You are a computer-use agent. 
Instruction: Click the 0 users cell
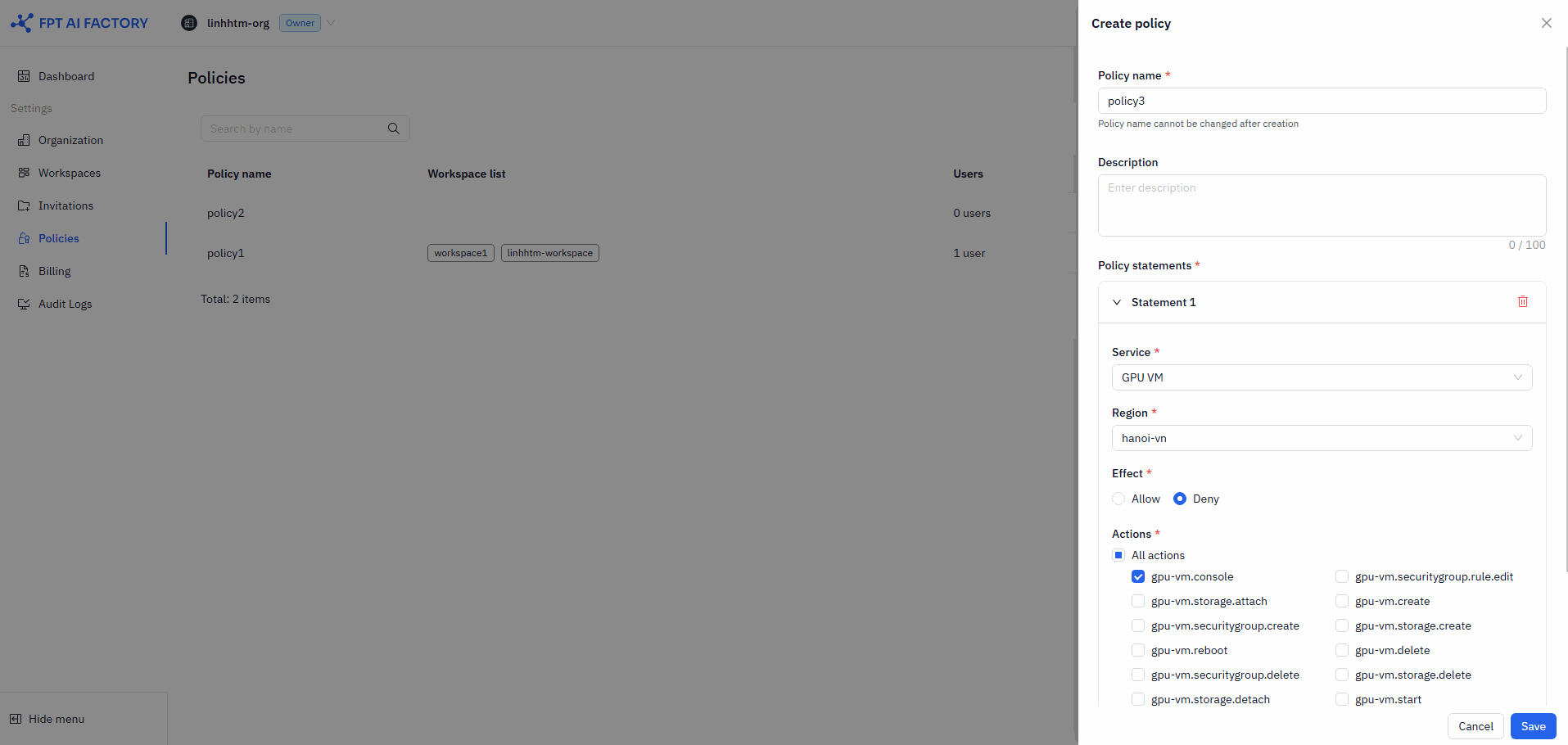pyautogui.click(x=972, y=213)
